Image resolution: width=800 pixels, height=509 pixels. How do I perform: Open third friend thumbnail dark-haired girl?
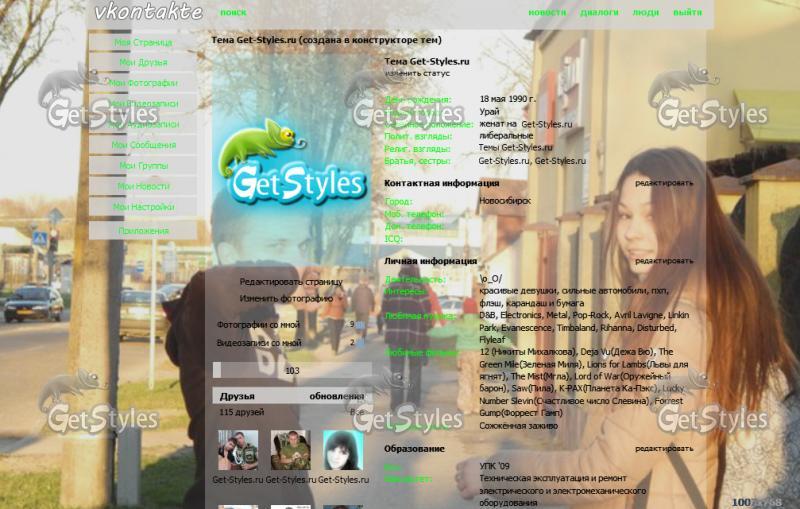point(343,450)
